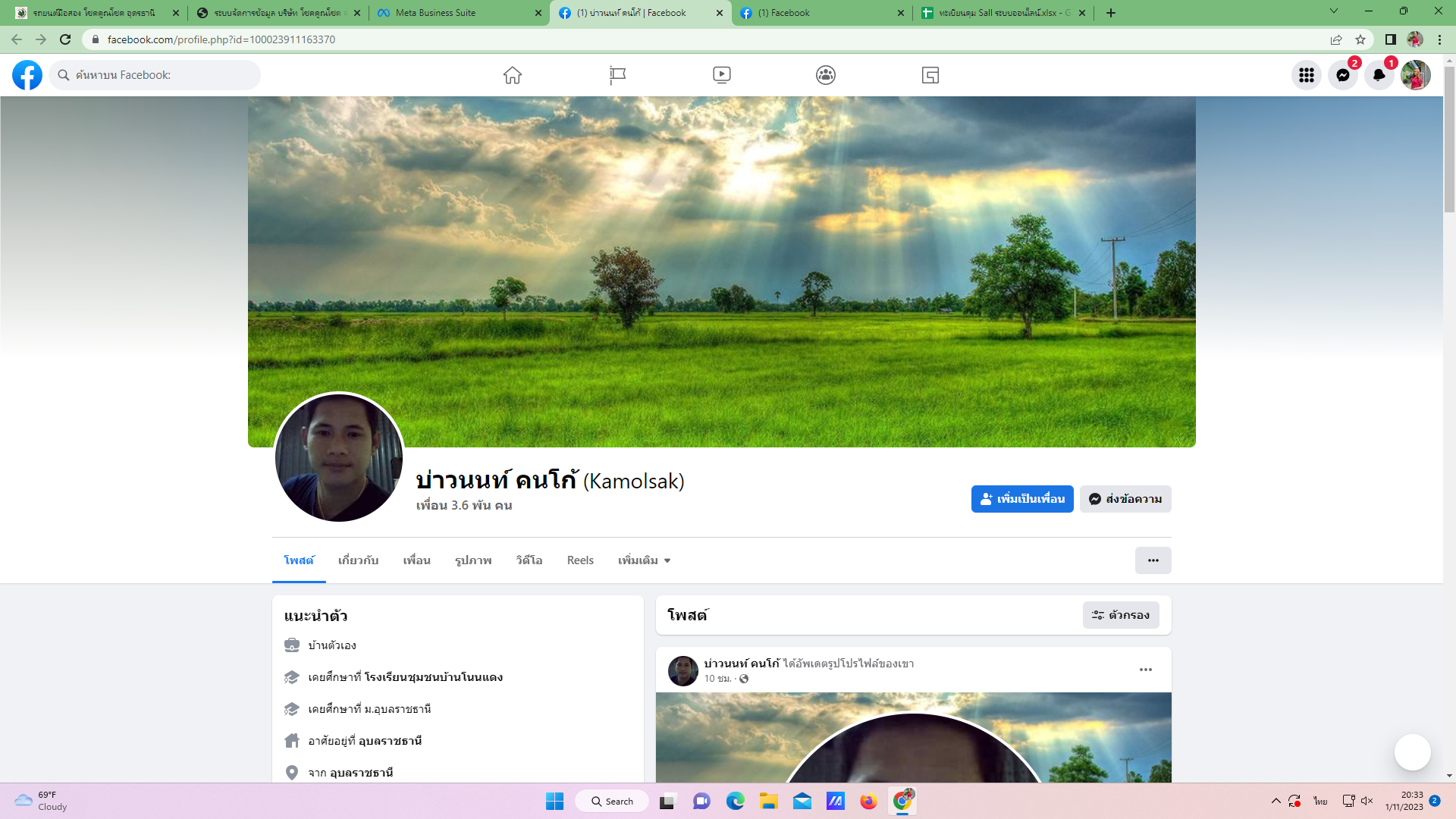
Task: Open the Gaming icon in navbar
Action: pyautogui.click(x=930, y=75)
